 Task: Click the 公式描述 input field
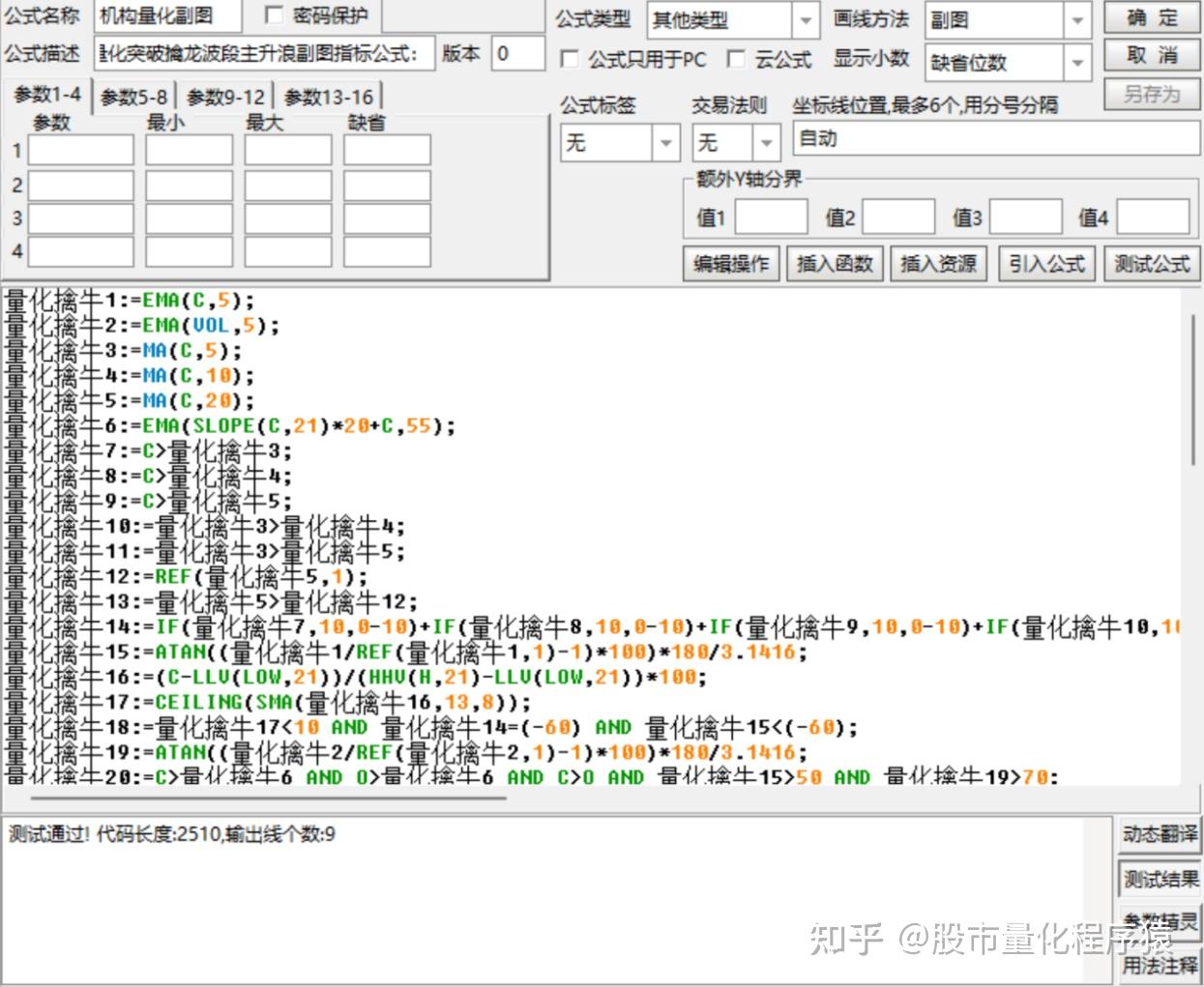[x=263, y=53]
